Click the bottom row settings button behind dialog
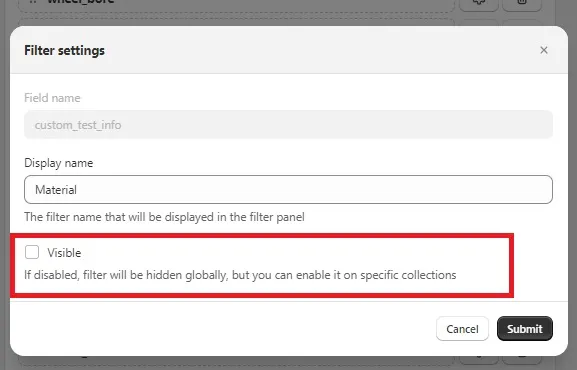 (x=479, y=358)
